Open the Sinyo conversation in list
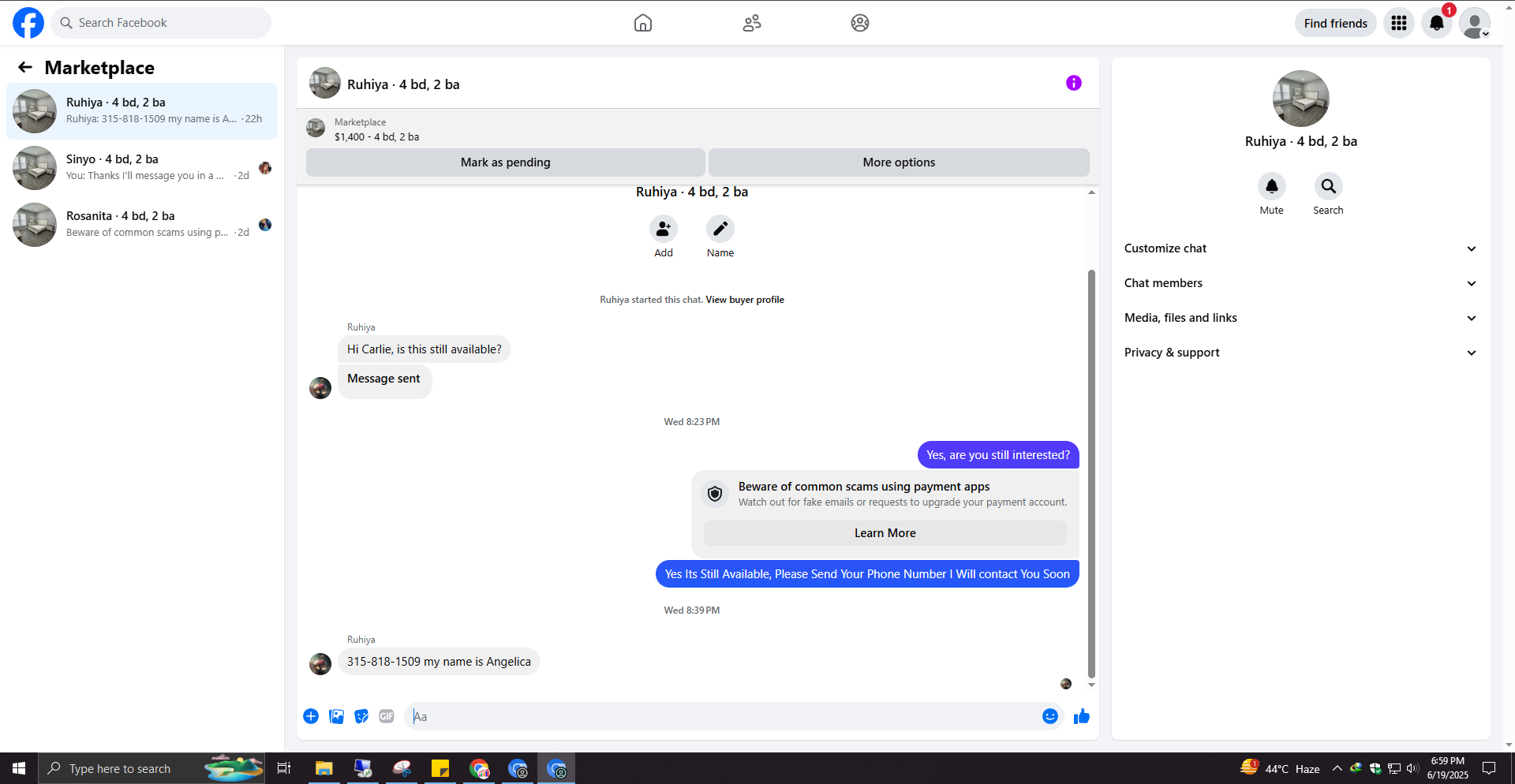Screen dimensions: 1515x784 point(142,168)
